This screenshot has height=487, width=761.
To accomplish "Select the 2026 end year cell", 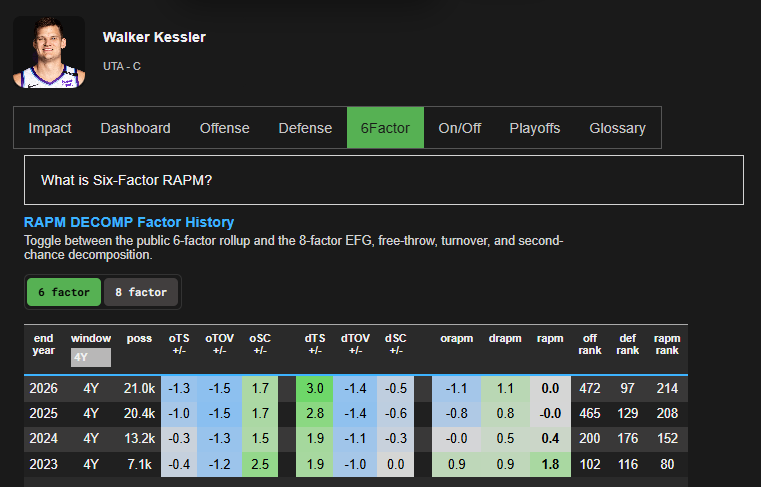I will [x=43, y=388].
